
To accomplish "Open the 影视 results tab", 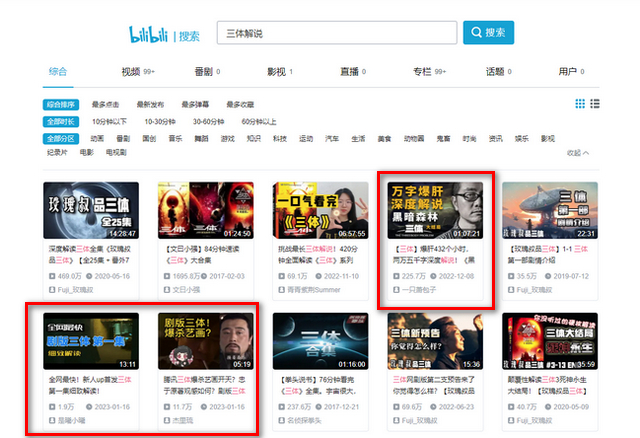I will point(280,72).
